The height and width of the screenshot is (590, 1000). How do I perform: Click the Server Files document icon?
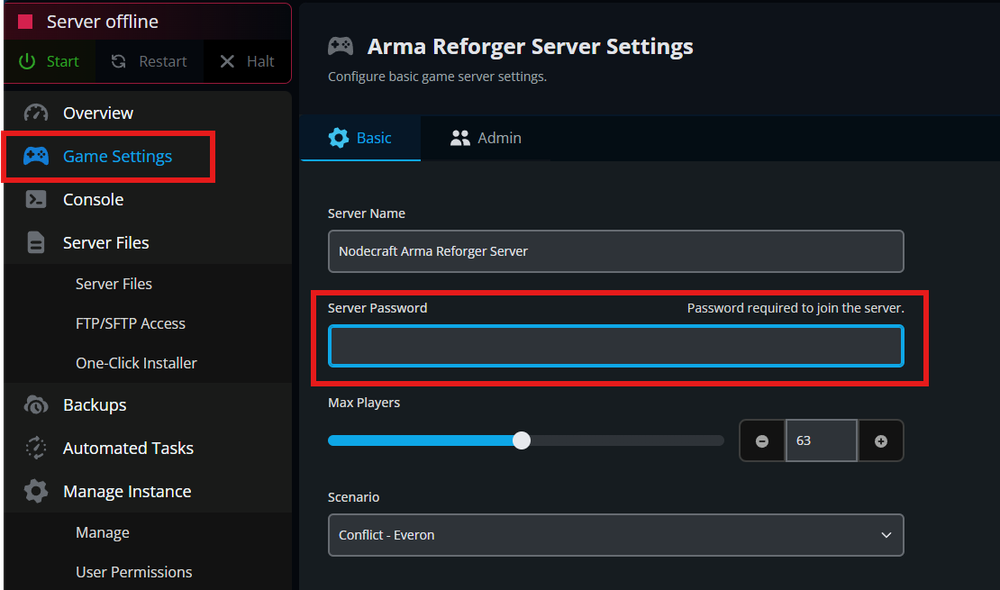pos(36,243)
